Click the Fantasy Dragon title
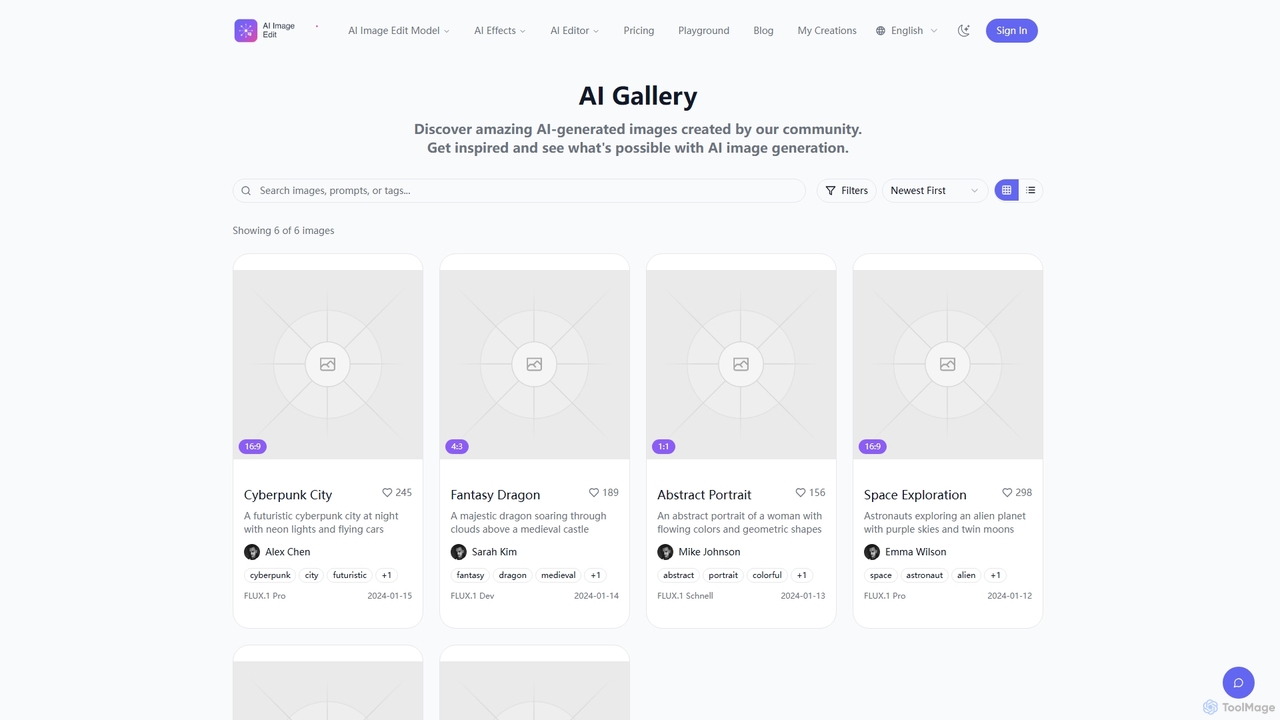 (495, 495)
